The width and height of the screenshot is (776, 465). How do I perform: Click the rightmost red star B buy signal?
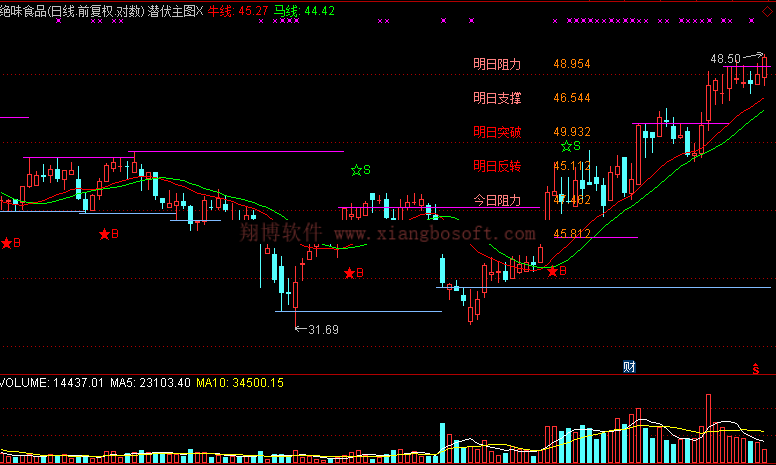click(555, 270)
